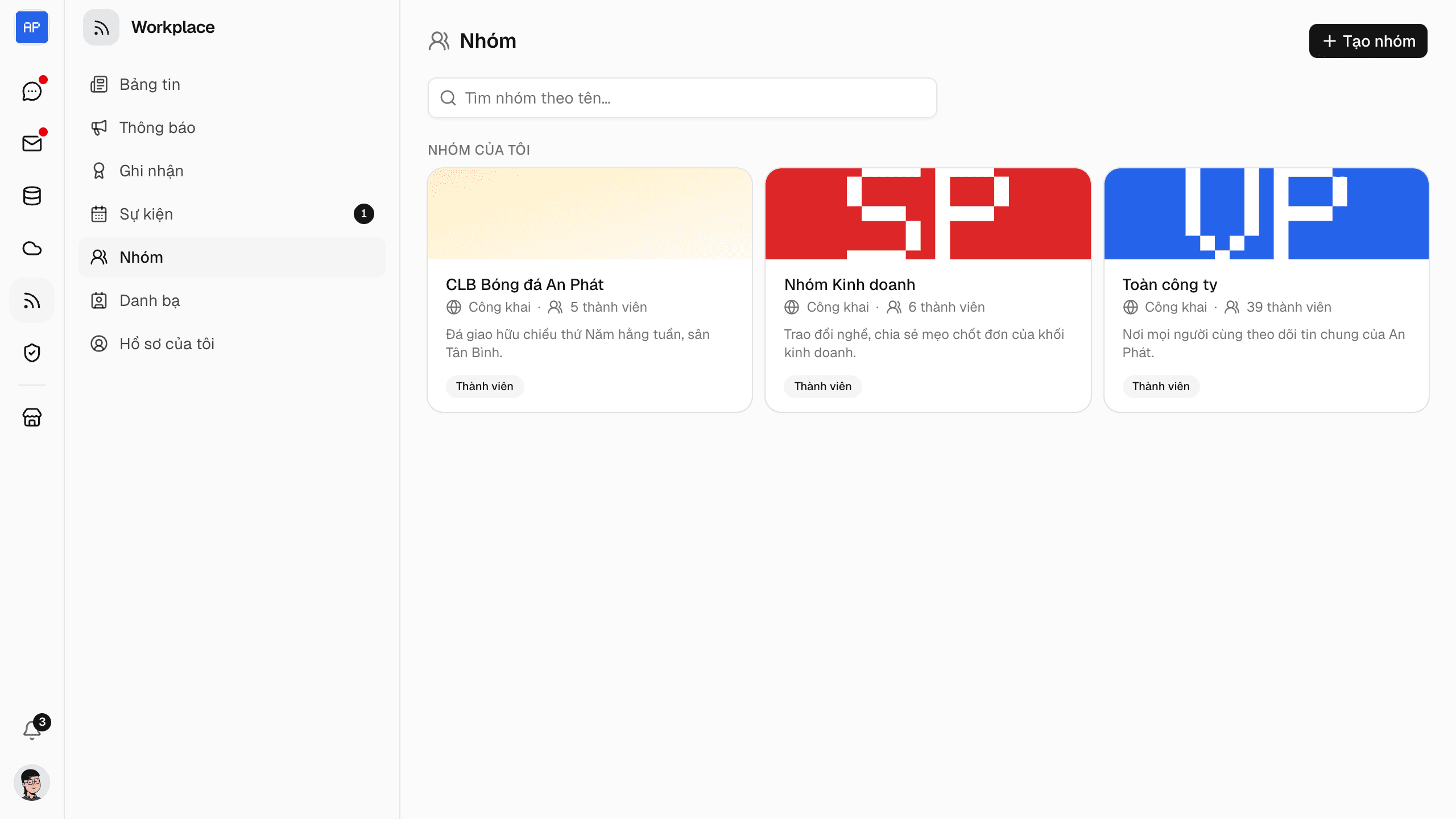The image size is (1456, 819).
Task: Click the shield security icon
Action: [32, 353]
